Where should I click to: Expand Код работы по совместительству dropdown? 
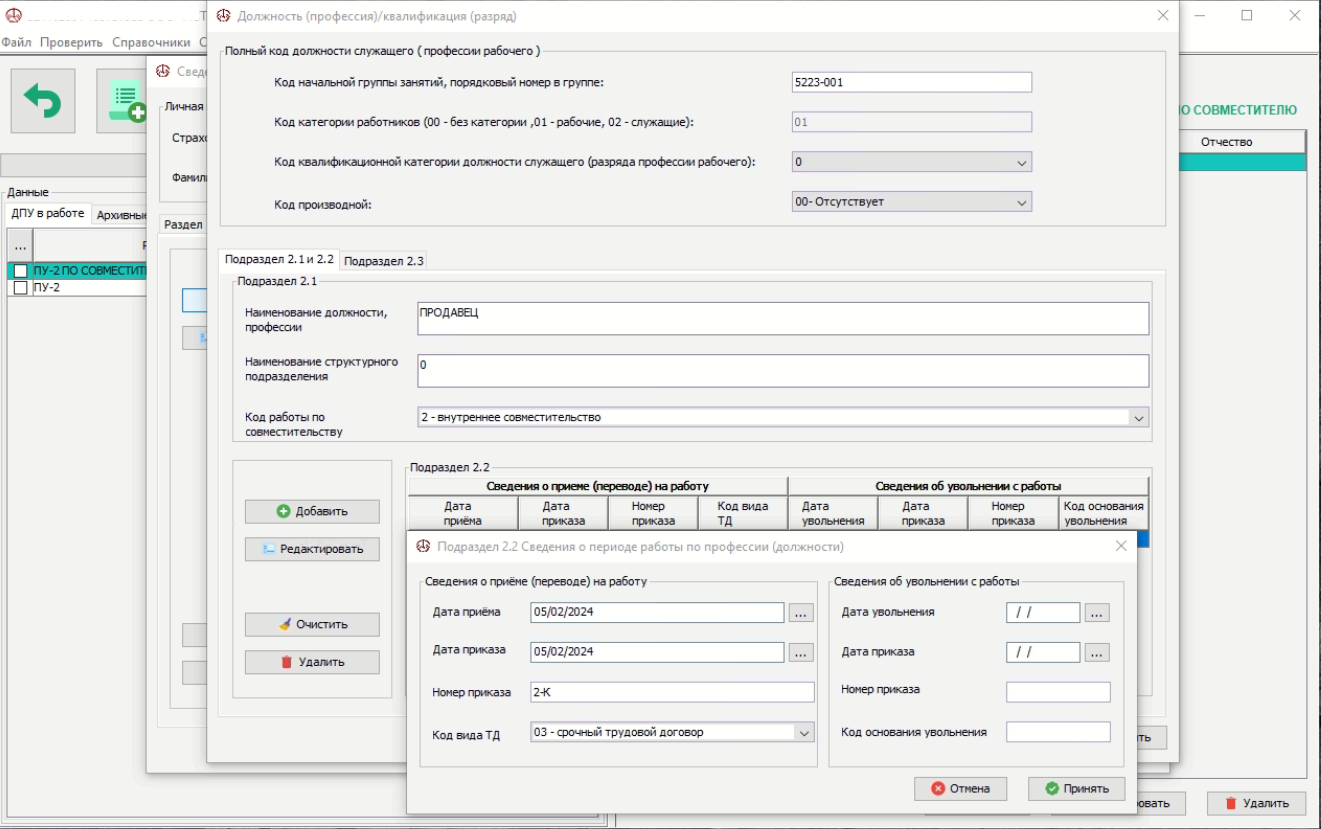coord(1139,417)
